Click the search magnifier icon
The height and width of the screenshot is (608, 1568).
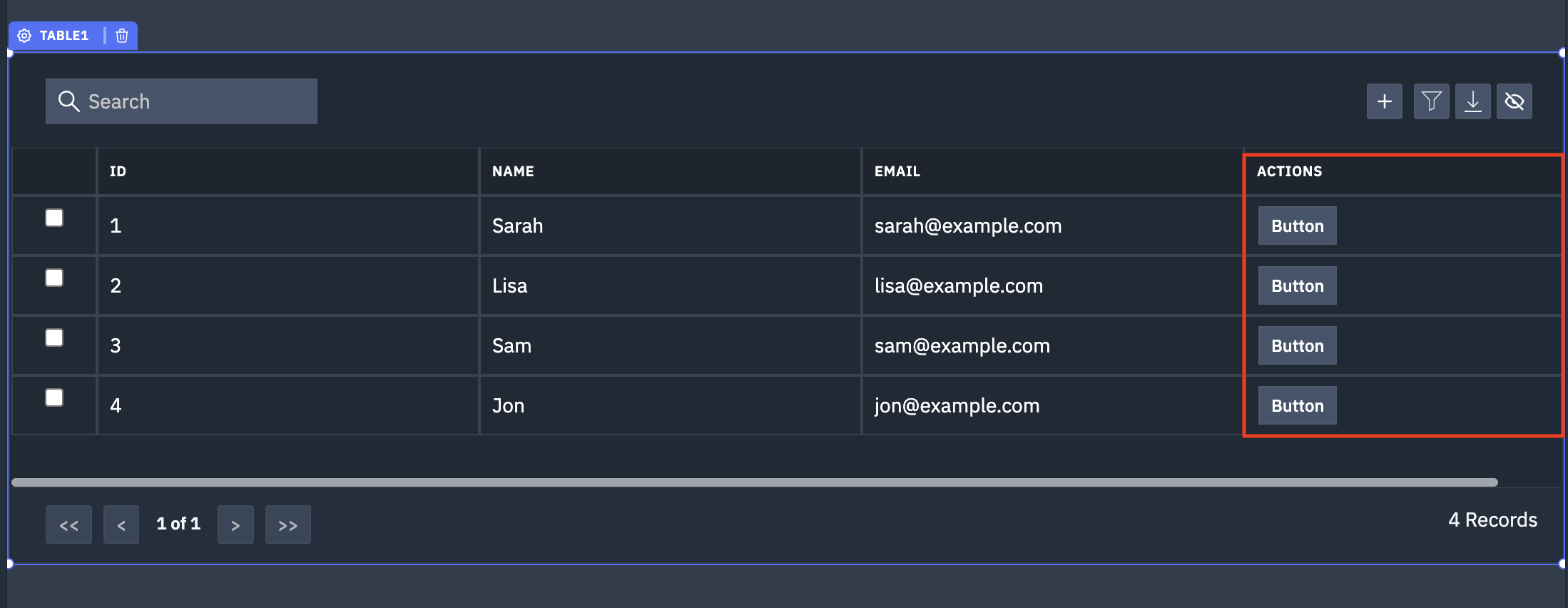[x=69, y=101]
